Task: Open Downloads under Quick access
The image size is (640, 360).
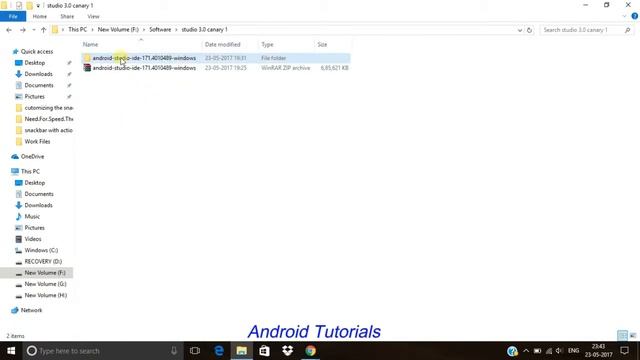Action: (x=38, y=74)
